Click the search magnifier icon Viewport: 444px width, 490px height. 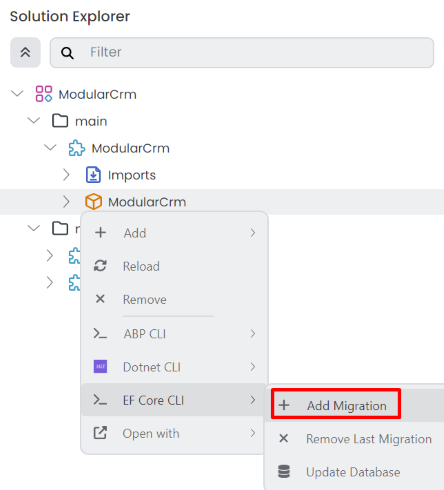[x=67, y=53]
